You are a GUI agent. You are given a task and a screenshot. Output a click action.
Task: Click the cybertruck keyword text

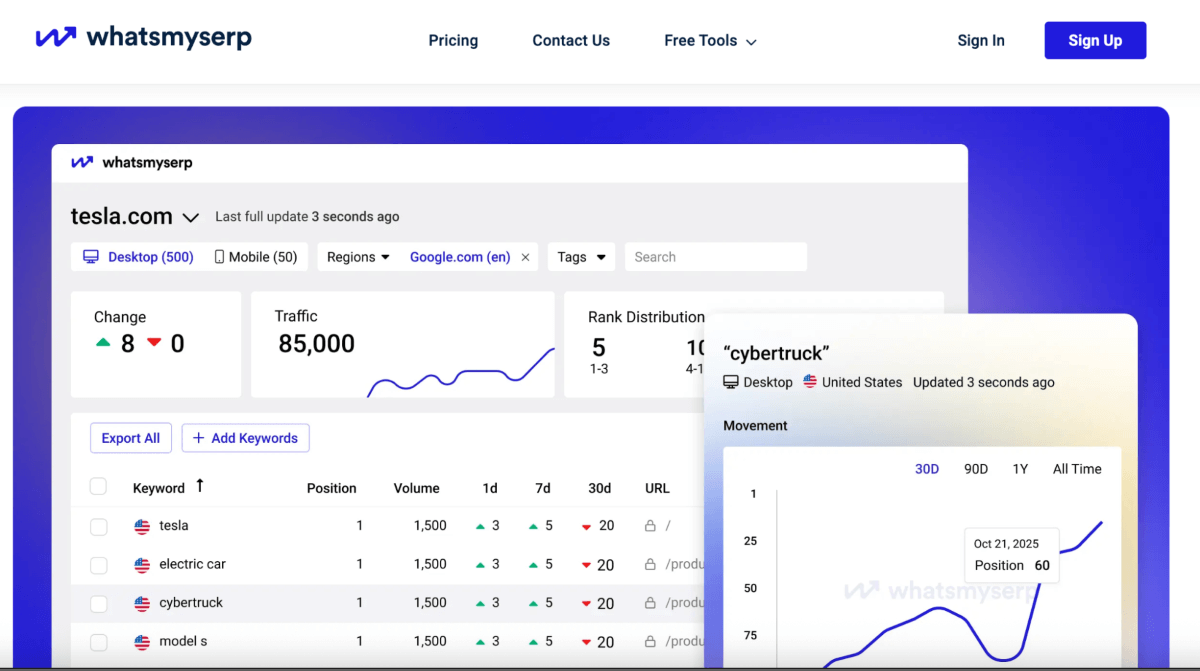point(191,603)
